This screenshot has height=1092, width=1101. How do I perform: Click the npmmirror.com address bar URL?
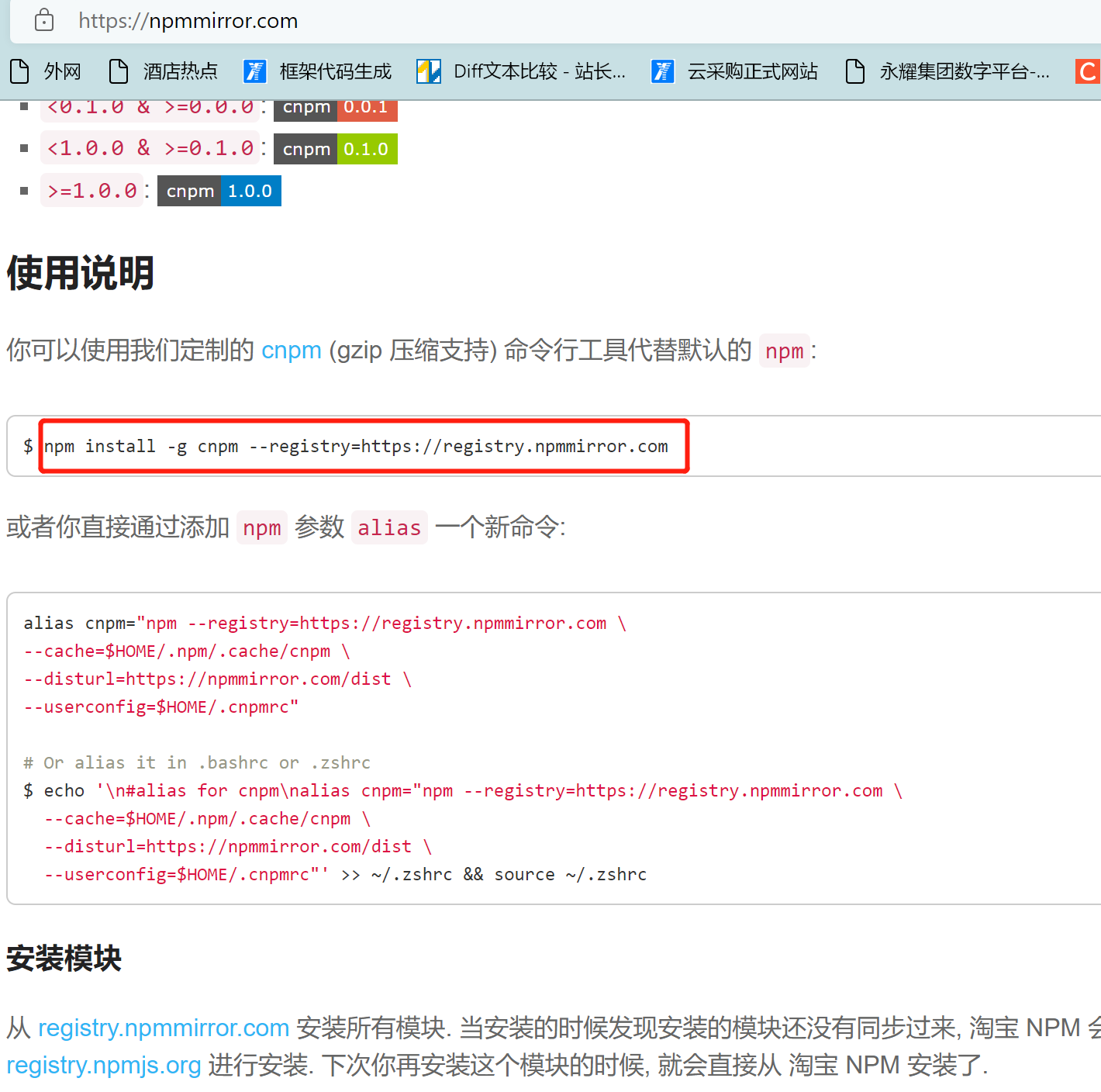click(188, 21)
